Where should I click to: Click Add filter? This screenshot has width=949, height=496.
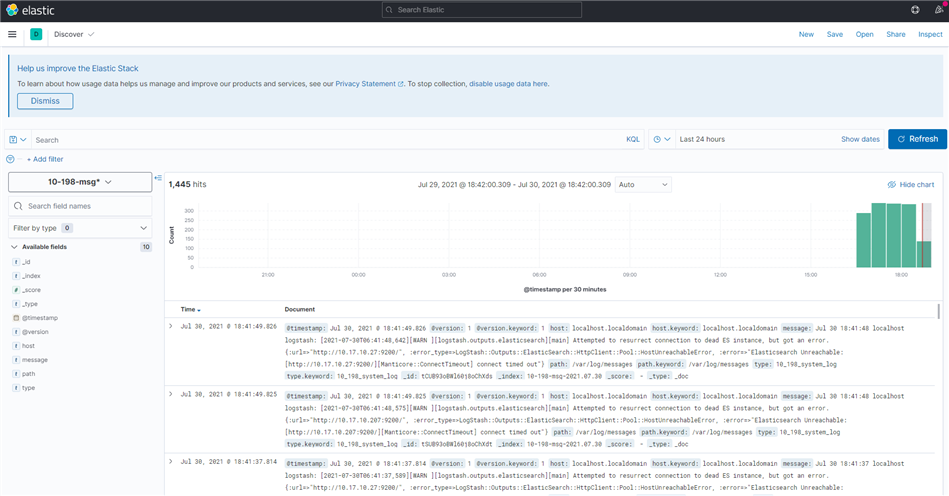pyautogui.click(x=45, y=159)
